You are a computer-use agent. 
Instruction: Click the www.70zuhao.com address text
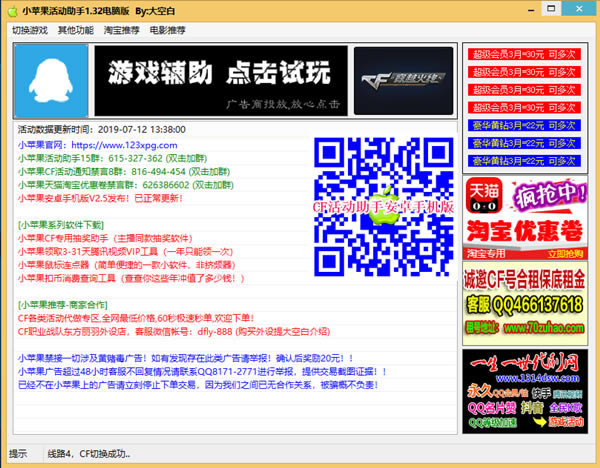click(x=544, y=328)
